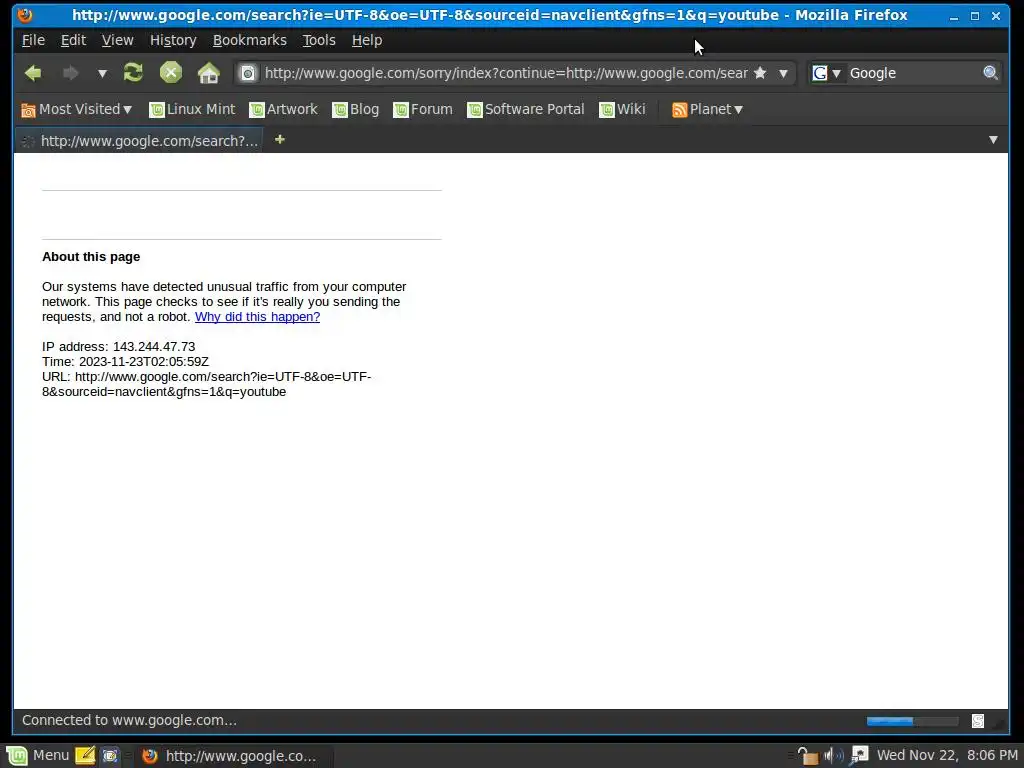
Task: Expand the Planet feed bookmark
Action: point(707,109)
